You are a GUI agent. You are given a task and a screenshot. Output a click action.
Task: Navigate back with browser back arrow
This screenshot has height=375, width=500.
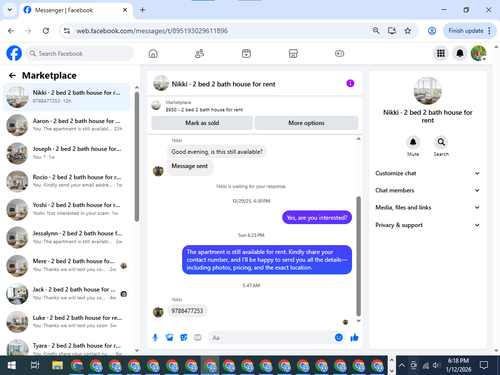coord(11,31)
